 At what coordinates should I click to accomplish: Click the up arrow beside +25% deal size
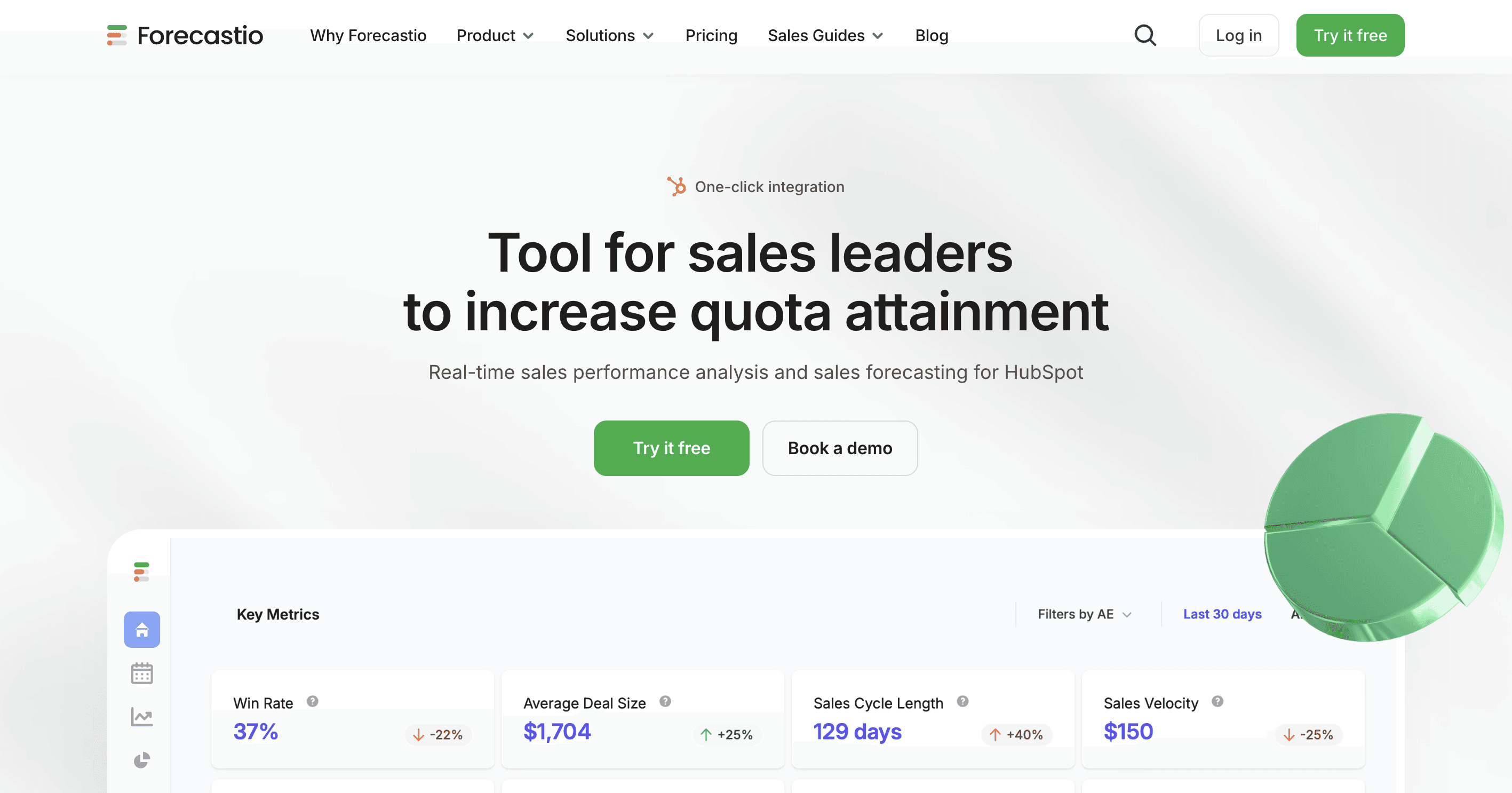(x=706, y=735)
